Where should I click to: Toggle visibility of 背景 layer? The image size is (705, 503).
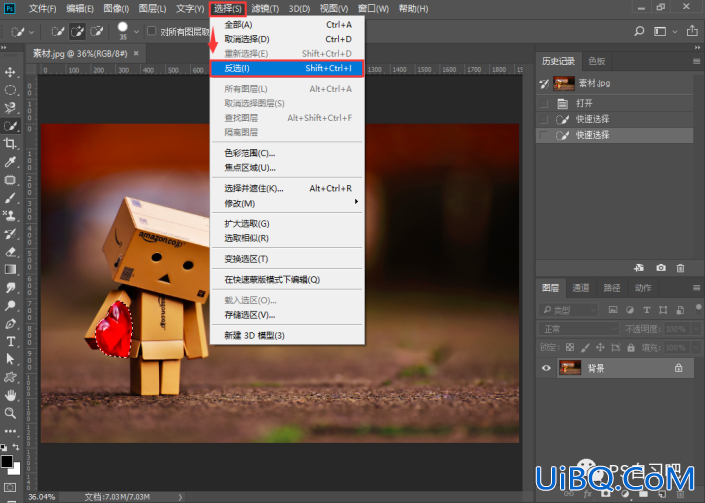(x=546, y=368)
